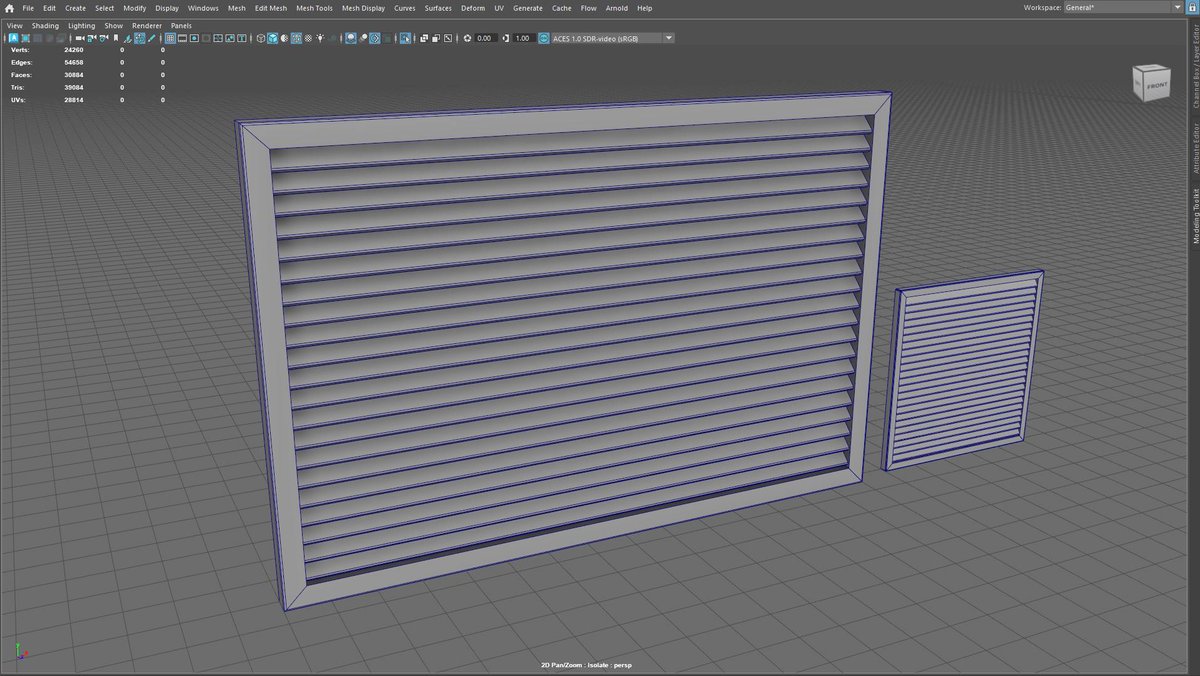Click the Bookmarks icon in the panel toolbar
Screen dimensions: 1200x676
115,38
